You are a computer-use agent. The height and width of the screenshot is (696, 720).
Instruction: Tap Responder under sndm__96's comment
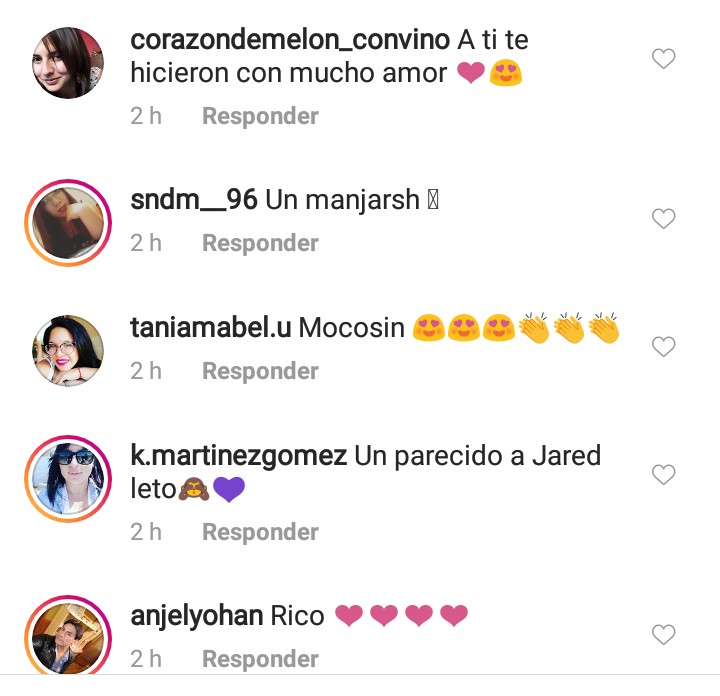(x=260, y=243)
